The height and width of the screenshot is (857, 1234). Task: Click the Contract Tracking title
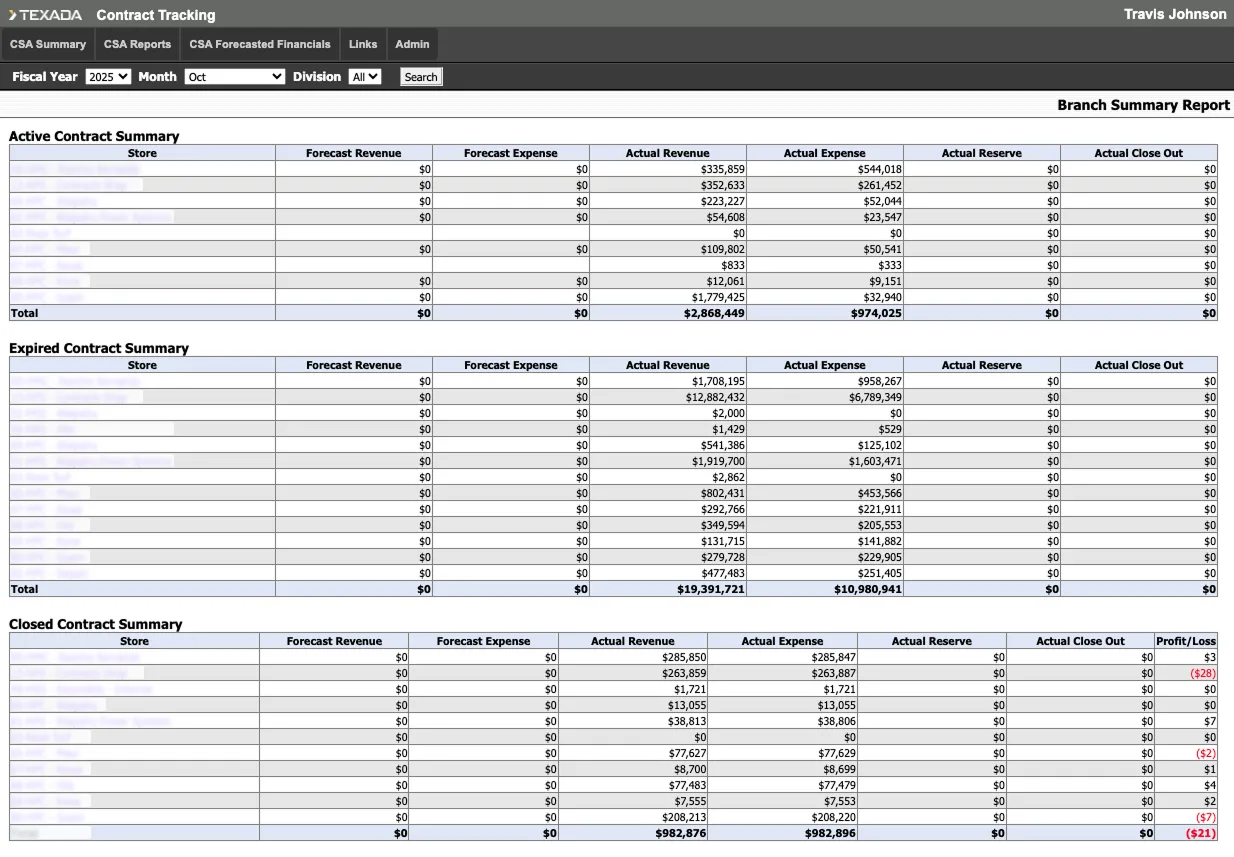point(156,15)
